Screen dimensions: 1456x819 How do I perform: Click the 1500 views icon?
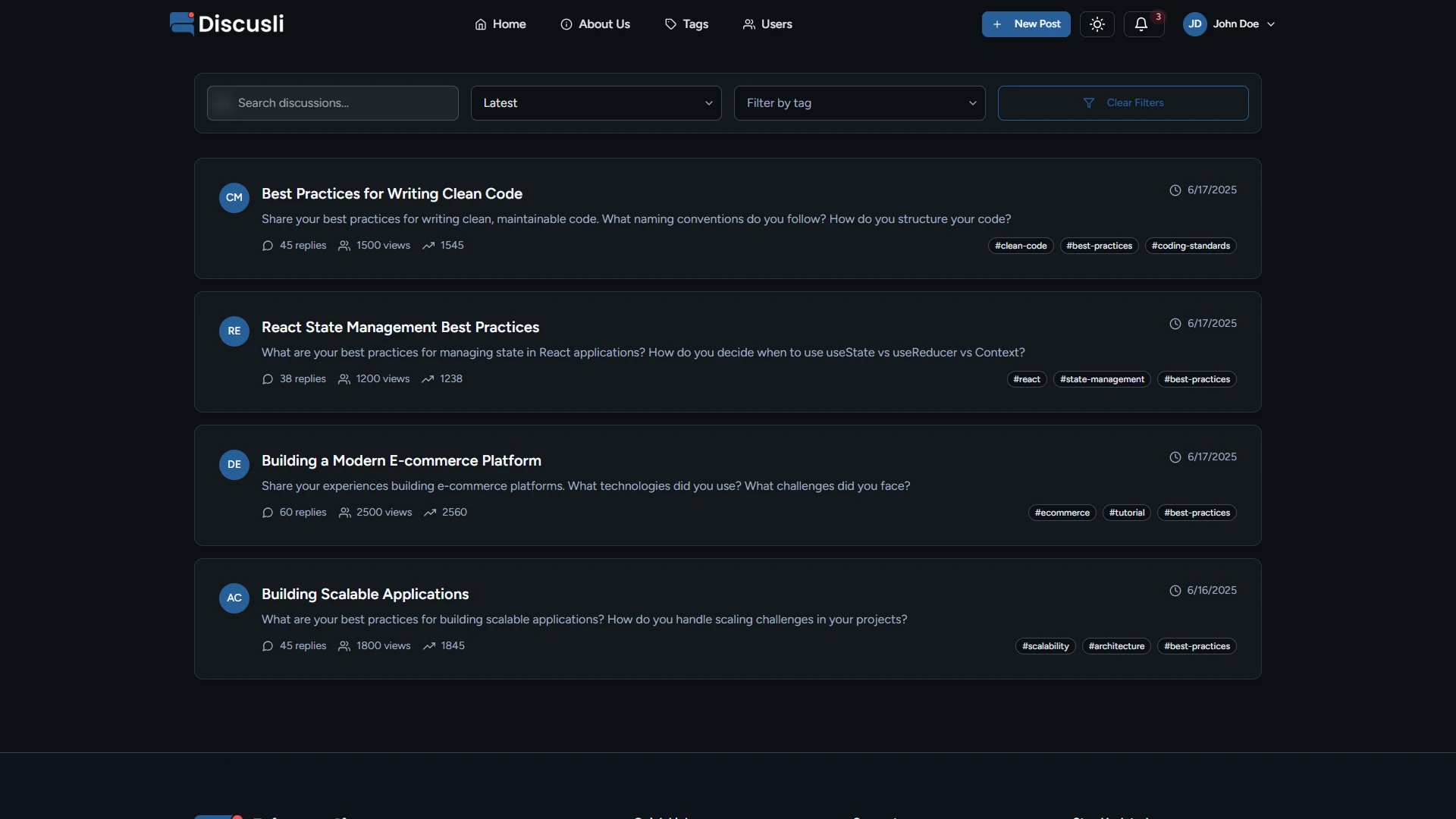tap(344, 246)
